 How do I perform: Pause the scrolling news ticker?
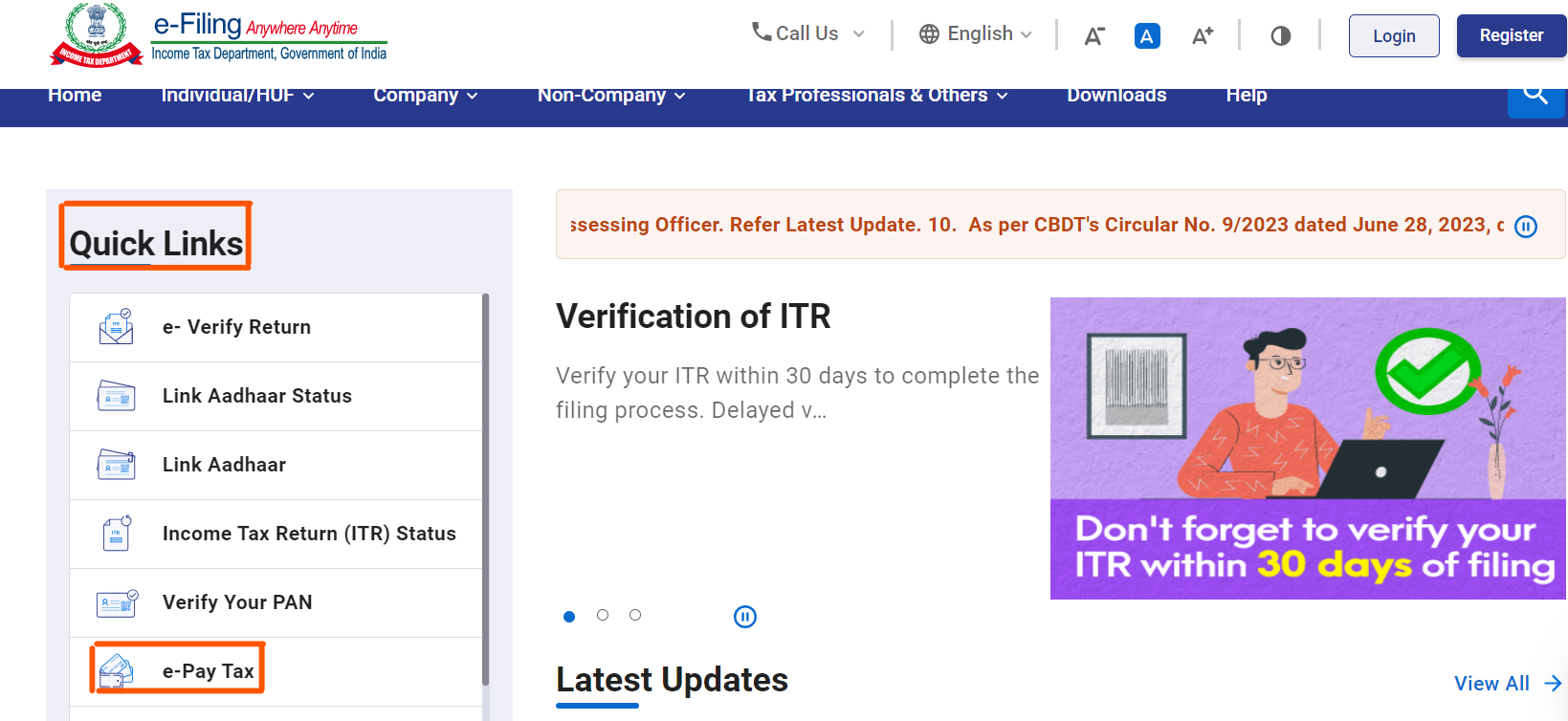[1526, 227]
